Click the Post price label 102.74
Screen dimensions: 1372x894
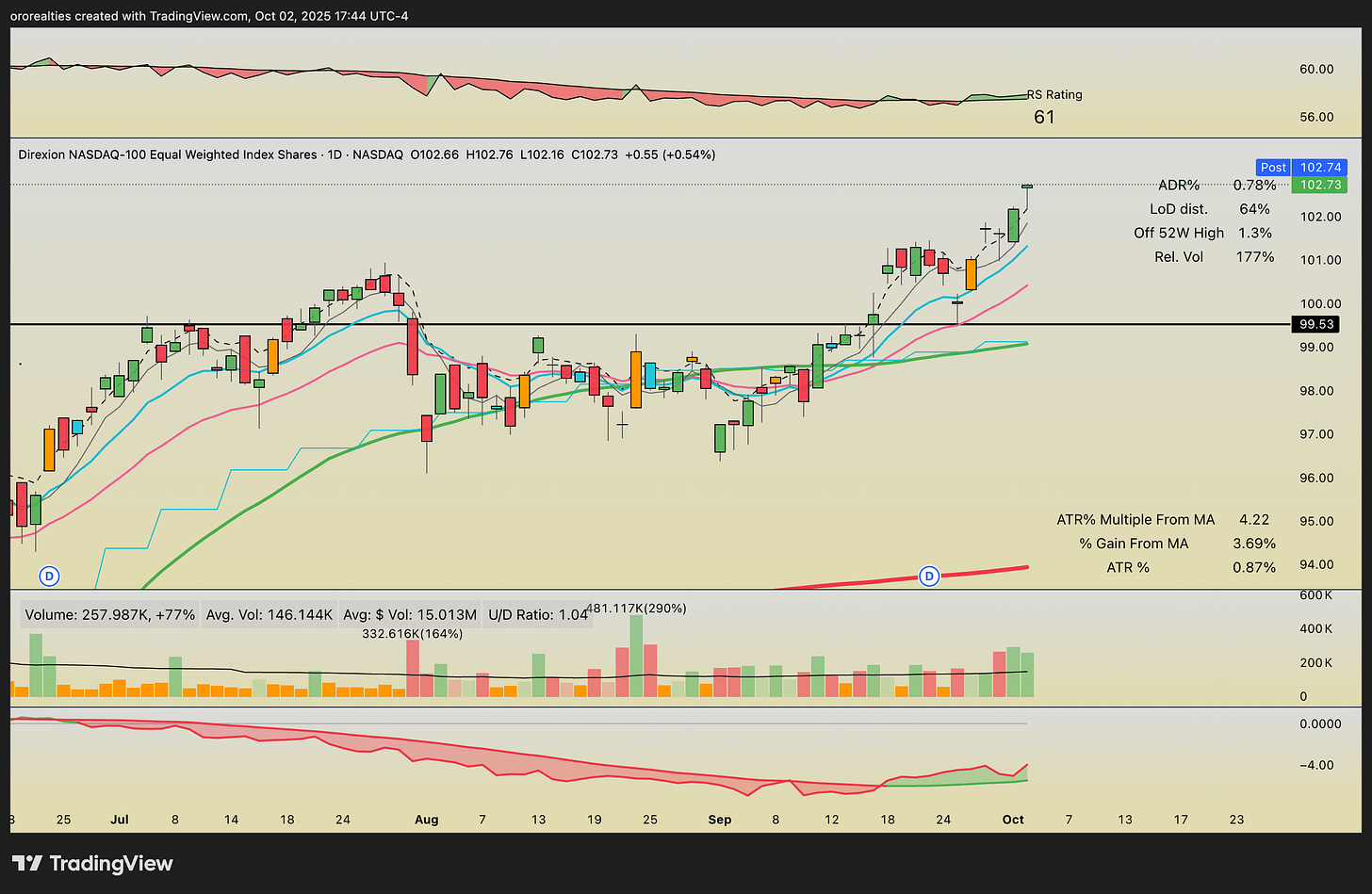coord(1301,167)
